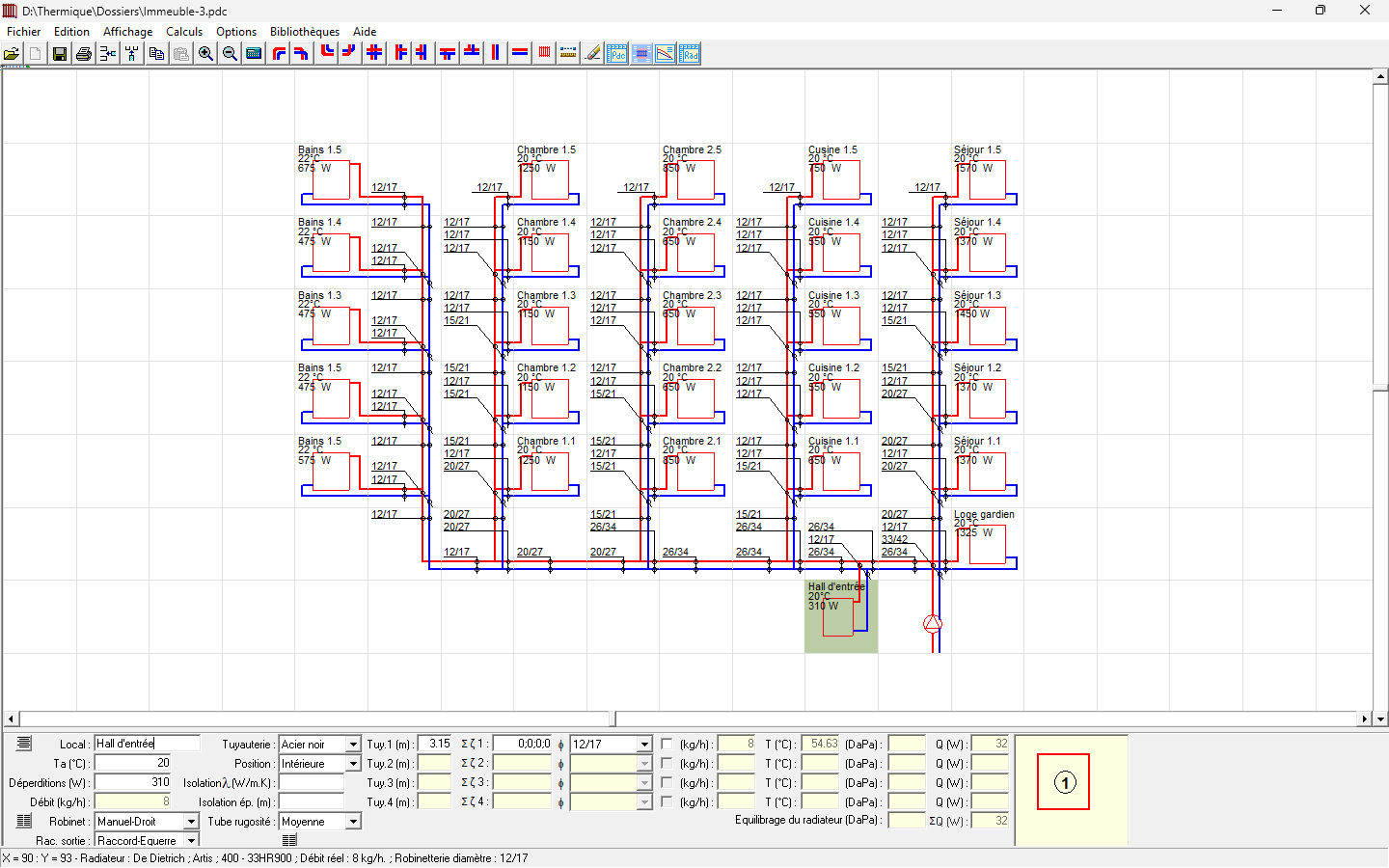Save the project with the floppy disk icon
Viewport: 1389px width, 868px height.
[60, 54]
